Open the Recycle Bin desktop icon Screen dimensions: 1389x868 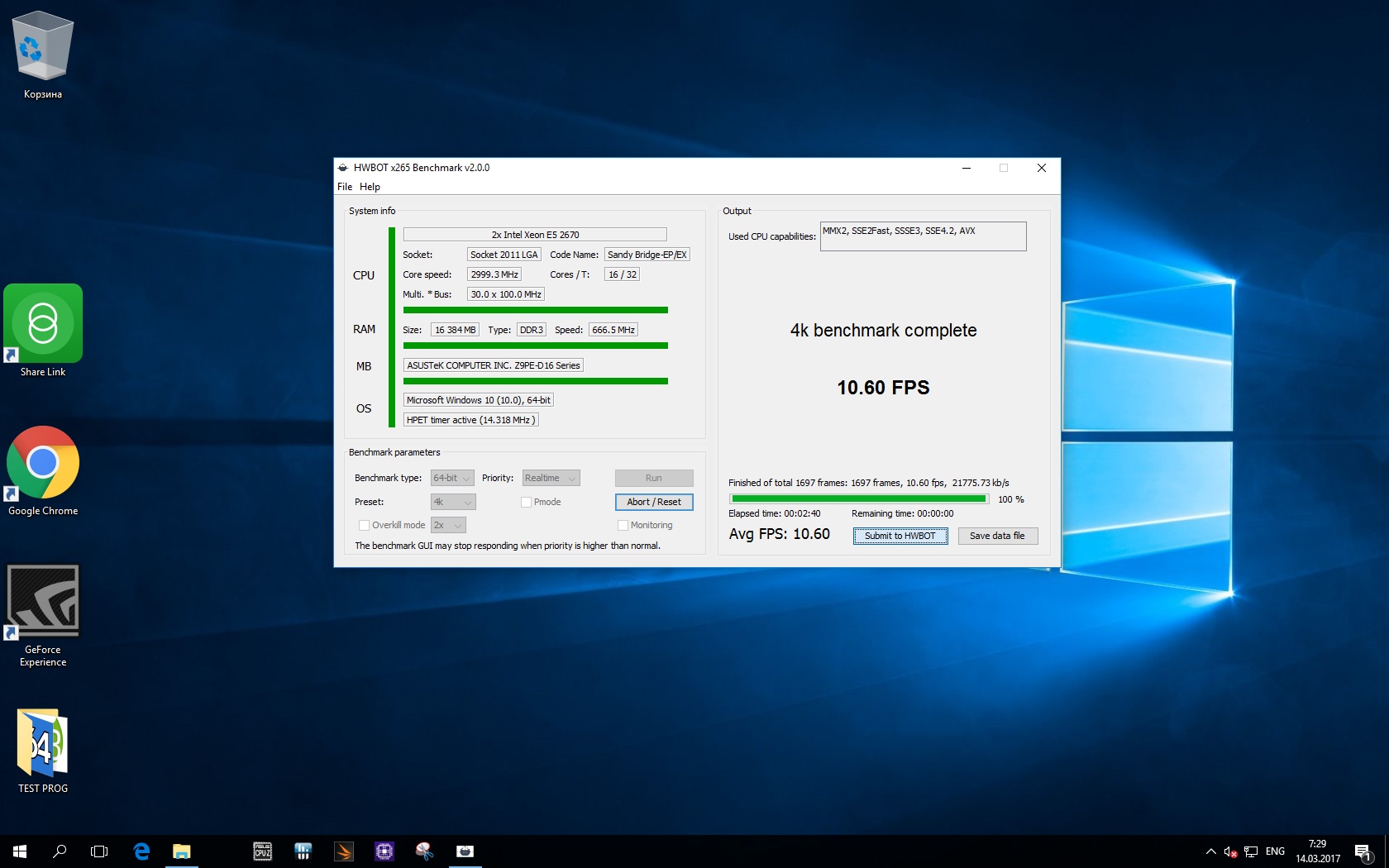(x=43, y=55)
